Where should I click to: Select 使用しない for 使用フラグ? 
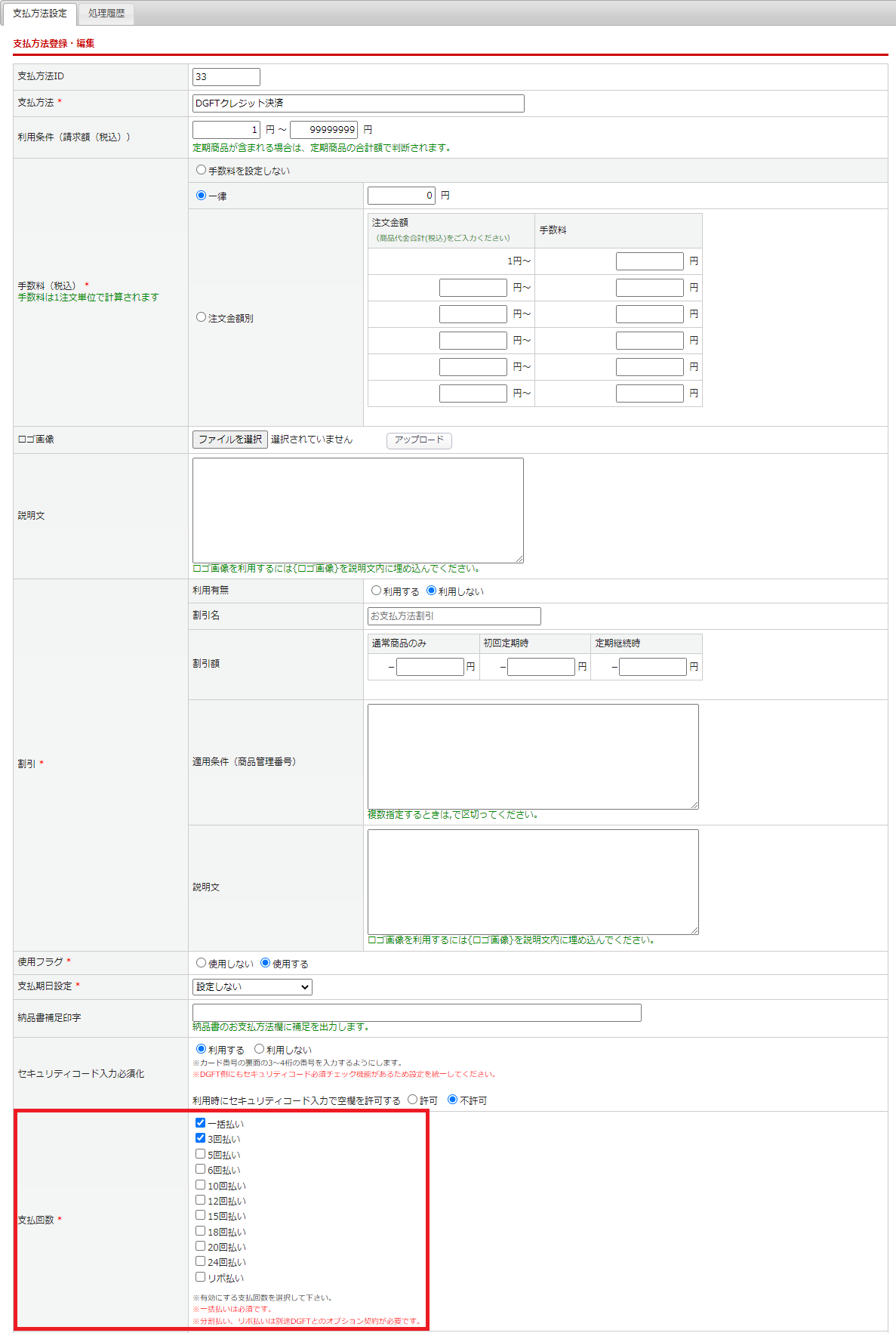(x=202, y=963)
